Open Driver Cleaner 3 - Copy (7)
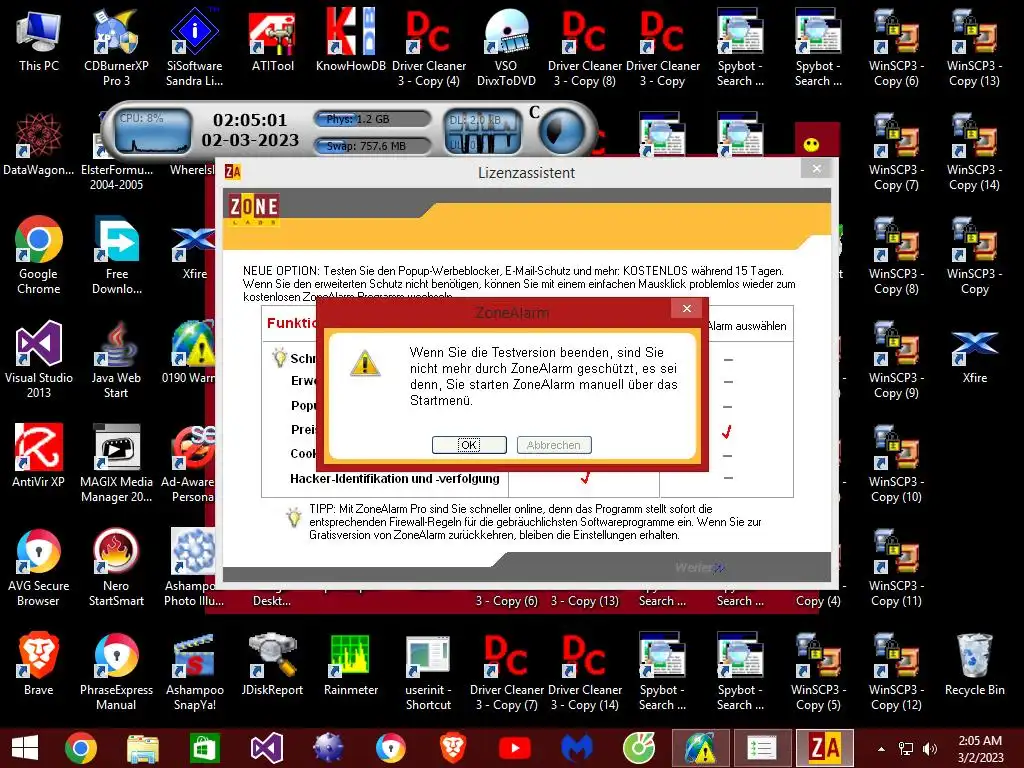The height and width of the screenshot is (768, 1024). tap(507, 672)
